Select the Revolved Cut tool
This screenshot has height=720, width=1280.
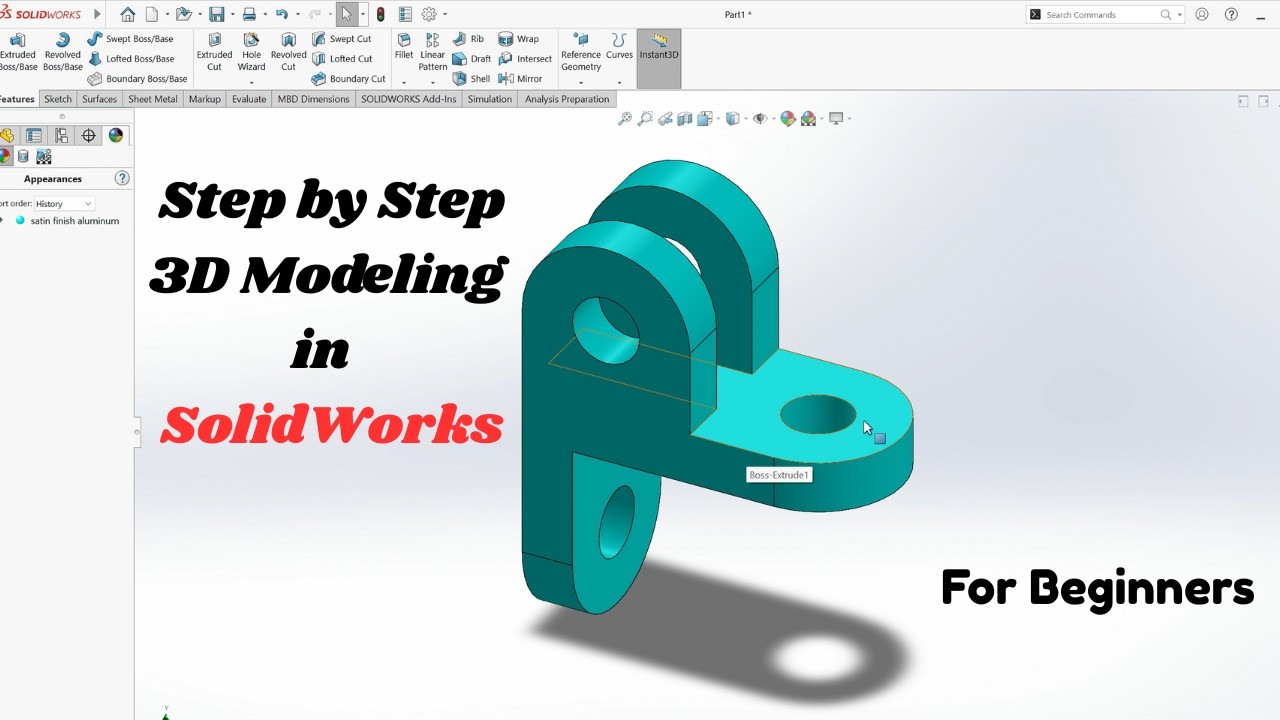(288, 51)
